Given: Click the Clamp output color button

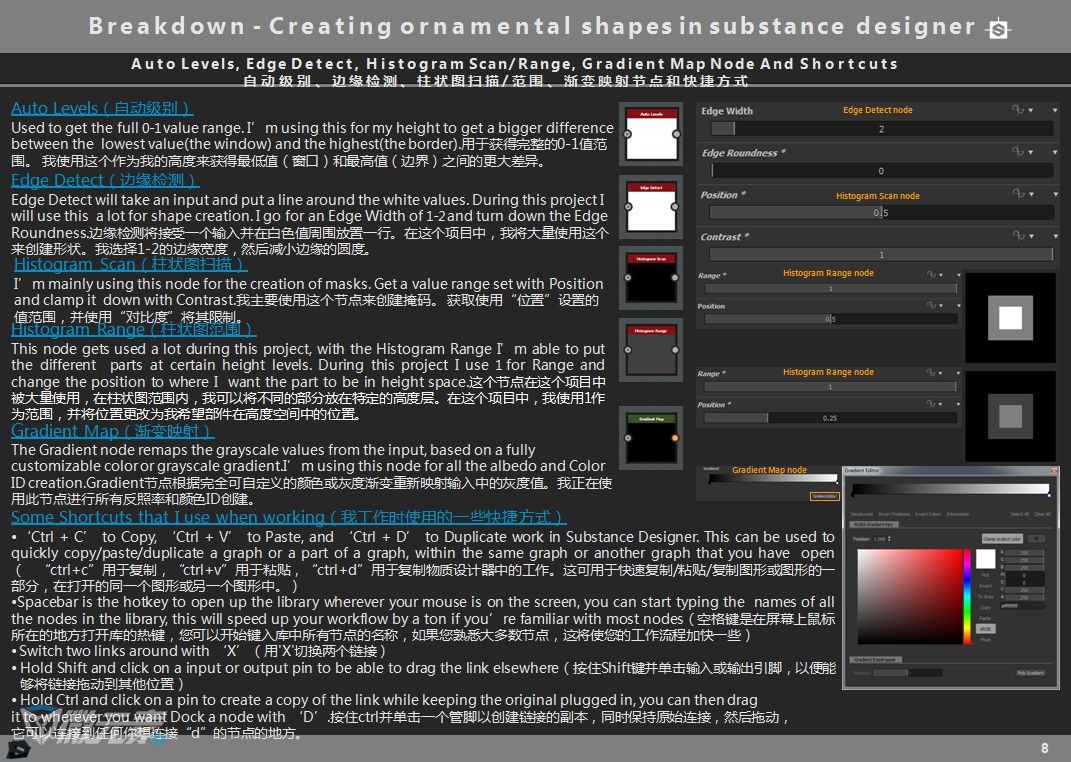Looking at the screenshot, I should [1001, 539].
